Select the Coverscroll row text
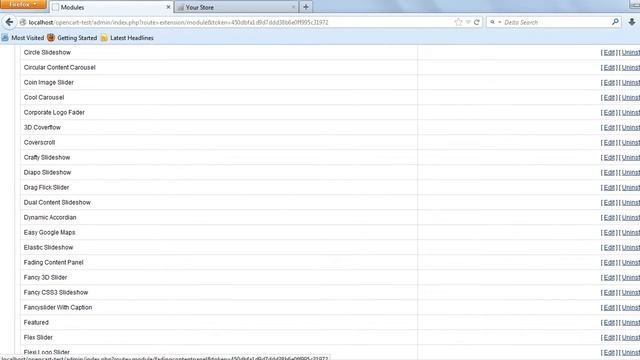 (x=39, y=142)
